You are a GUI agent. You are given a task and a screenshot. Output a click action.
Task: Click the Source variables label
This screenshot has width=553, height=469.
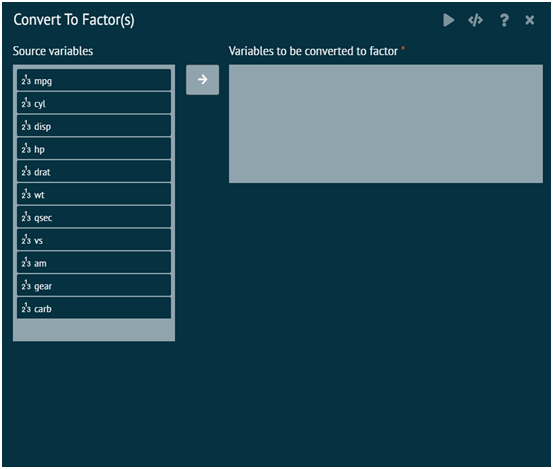(53, 51)
